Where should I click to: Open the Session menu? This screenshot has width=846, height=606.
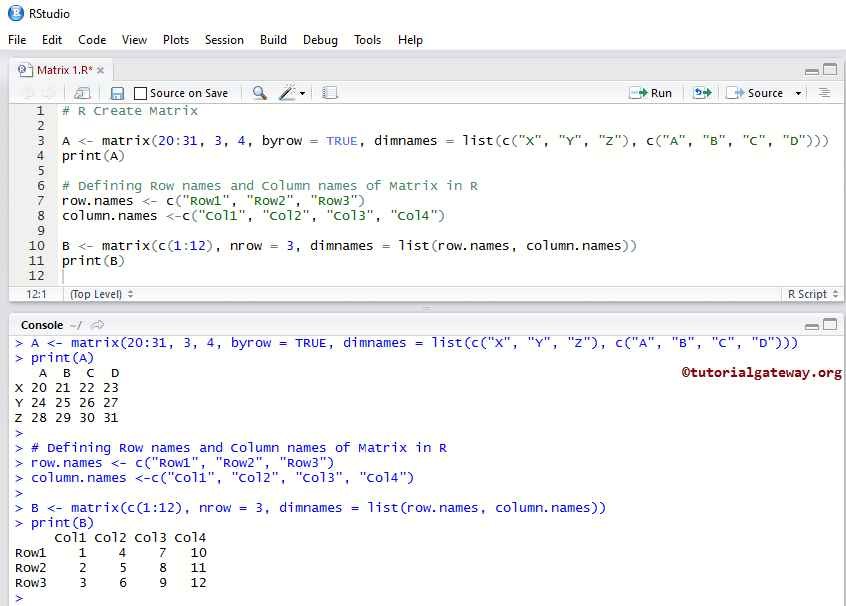pyautogui.click(x=224, y=40)
